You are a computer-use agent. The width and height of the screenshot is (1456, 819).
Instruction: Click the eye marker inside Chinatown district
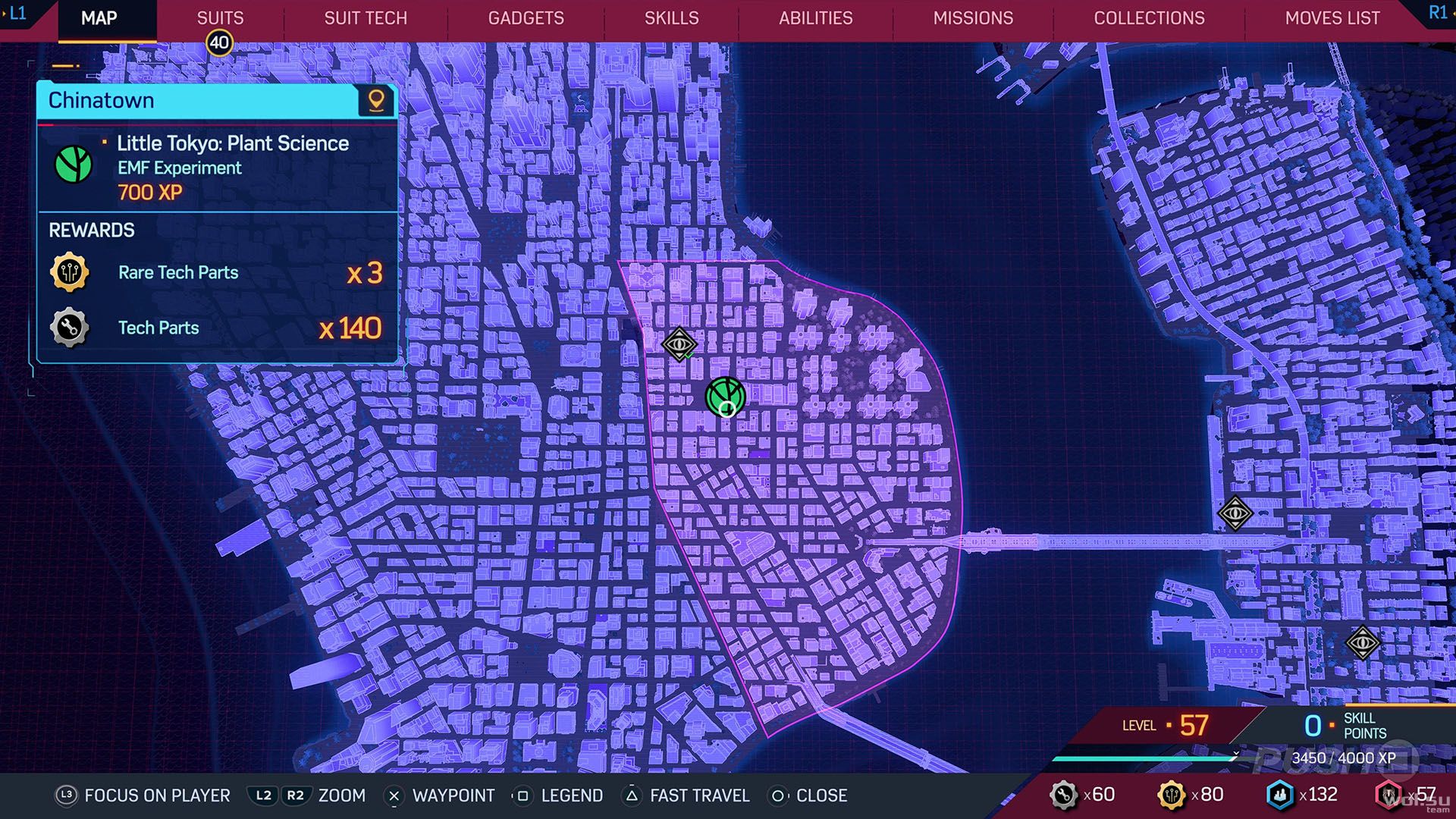coord(679,345)
